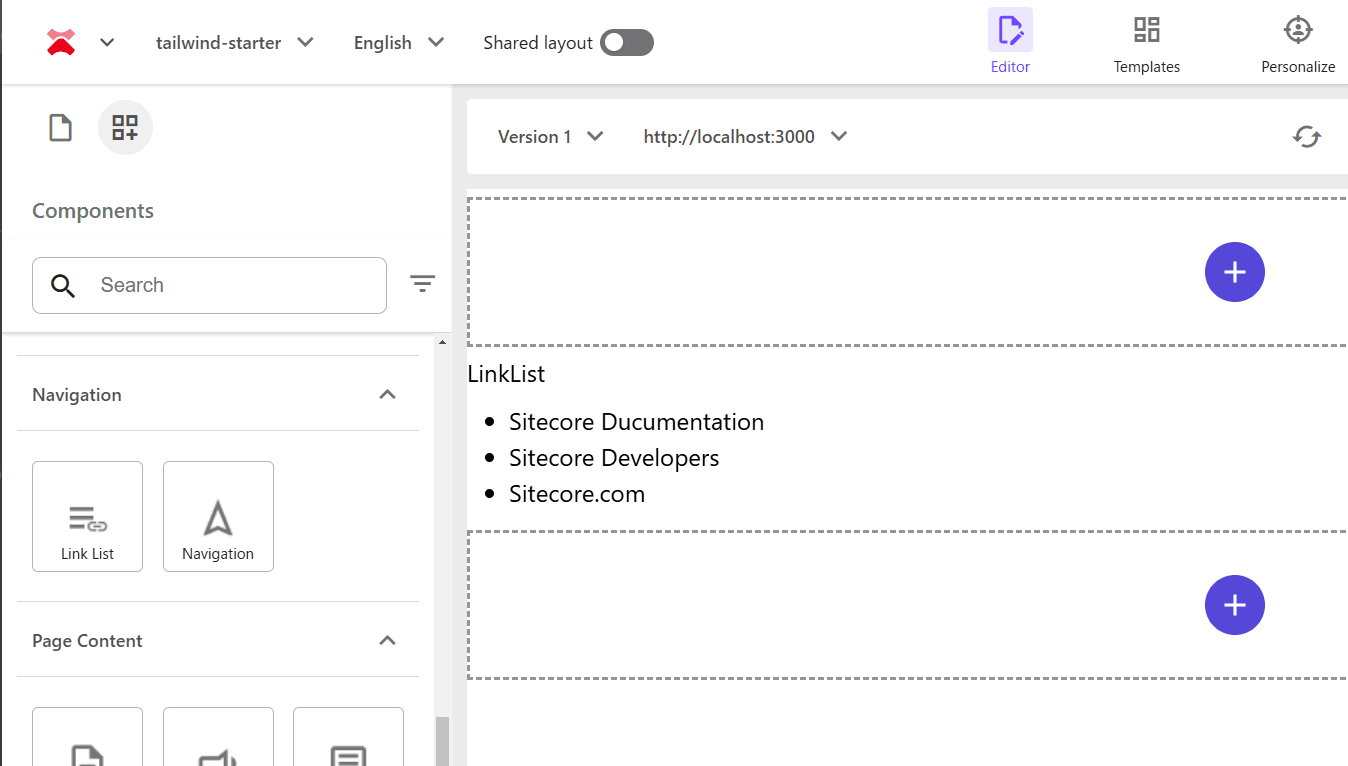1348x766 pixels.
Task: Open the Pages document icon tab
Action: [61, 128]
